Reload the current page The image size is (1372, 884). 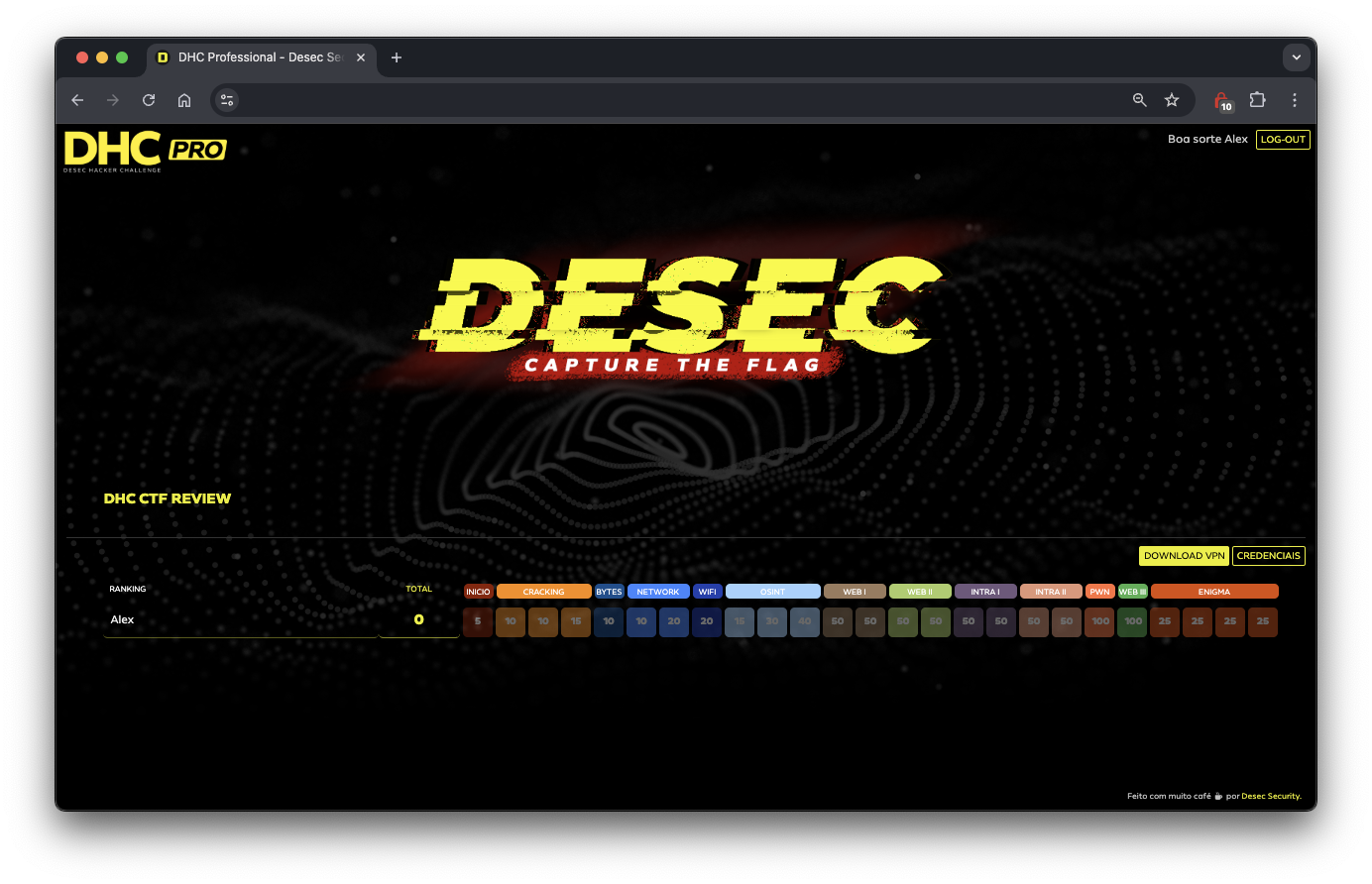[149, 100]
